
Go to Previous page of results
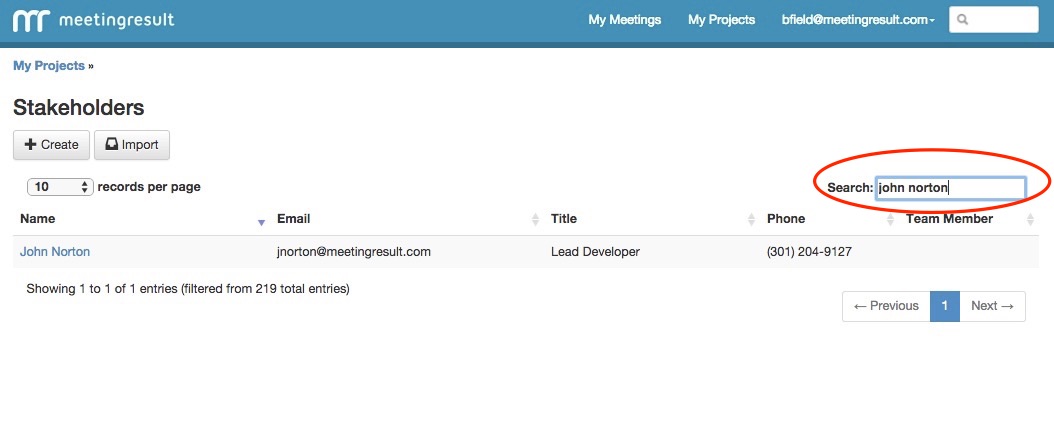885,306
